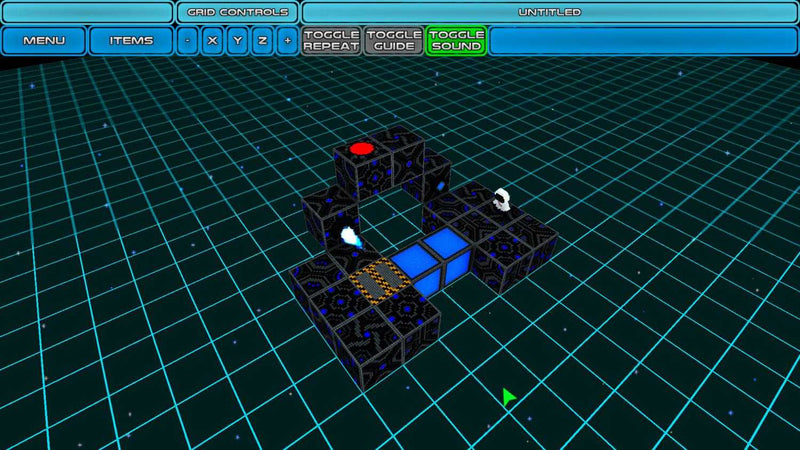
Task: Open the ITEMS panel
Action: [x=131, y=40]
